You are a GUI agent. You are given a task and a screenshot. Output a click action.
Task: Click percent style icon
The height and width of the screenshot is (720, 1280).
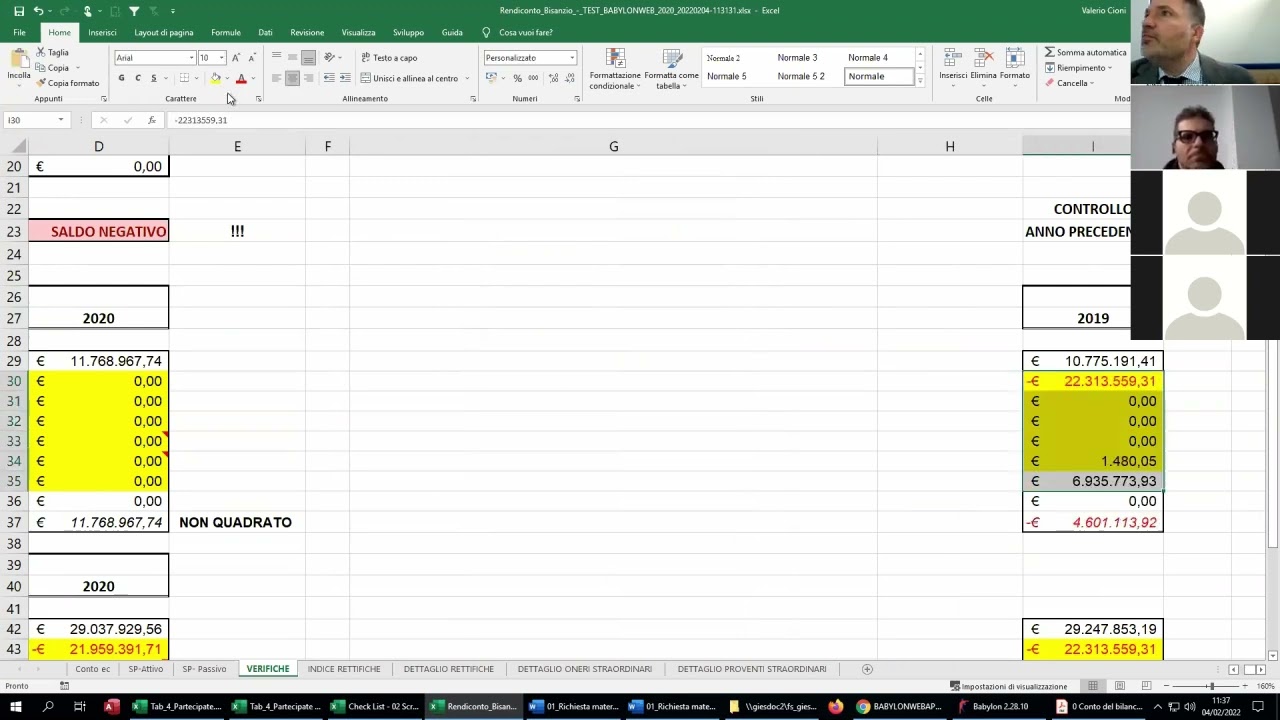pyautogui.click(x=517, y=78)
